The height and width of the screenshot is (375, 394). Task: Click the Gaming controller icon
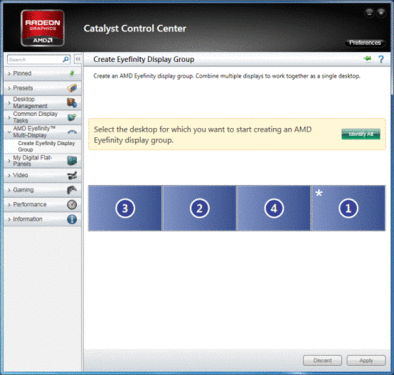pos(72,190)
